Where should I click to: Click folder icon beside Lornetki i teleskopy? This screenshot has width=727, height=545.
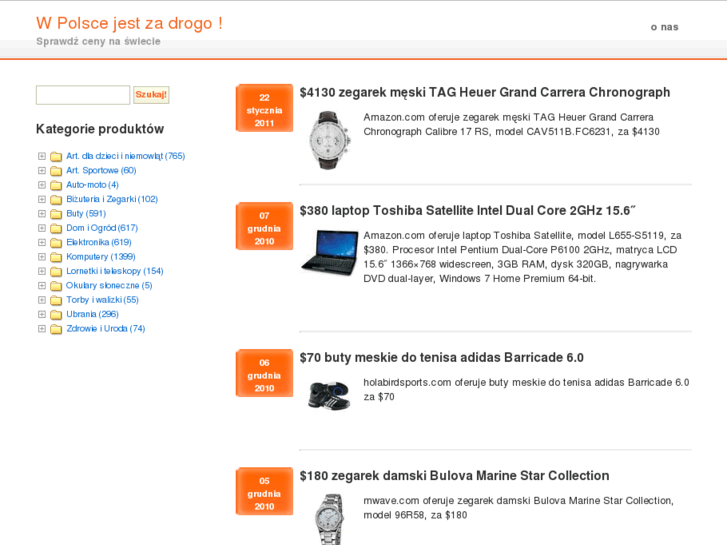pos(56,271)
